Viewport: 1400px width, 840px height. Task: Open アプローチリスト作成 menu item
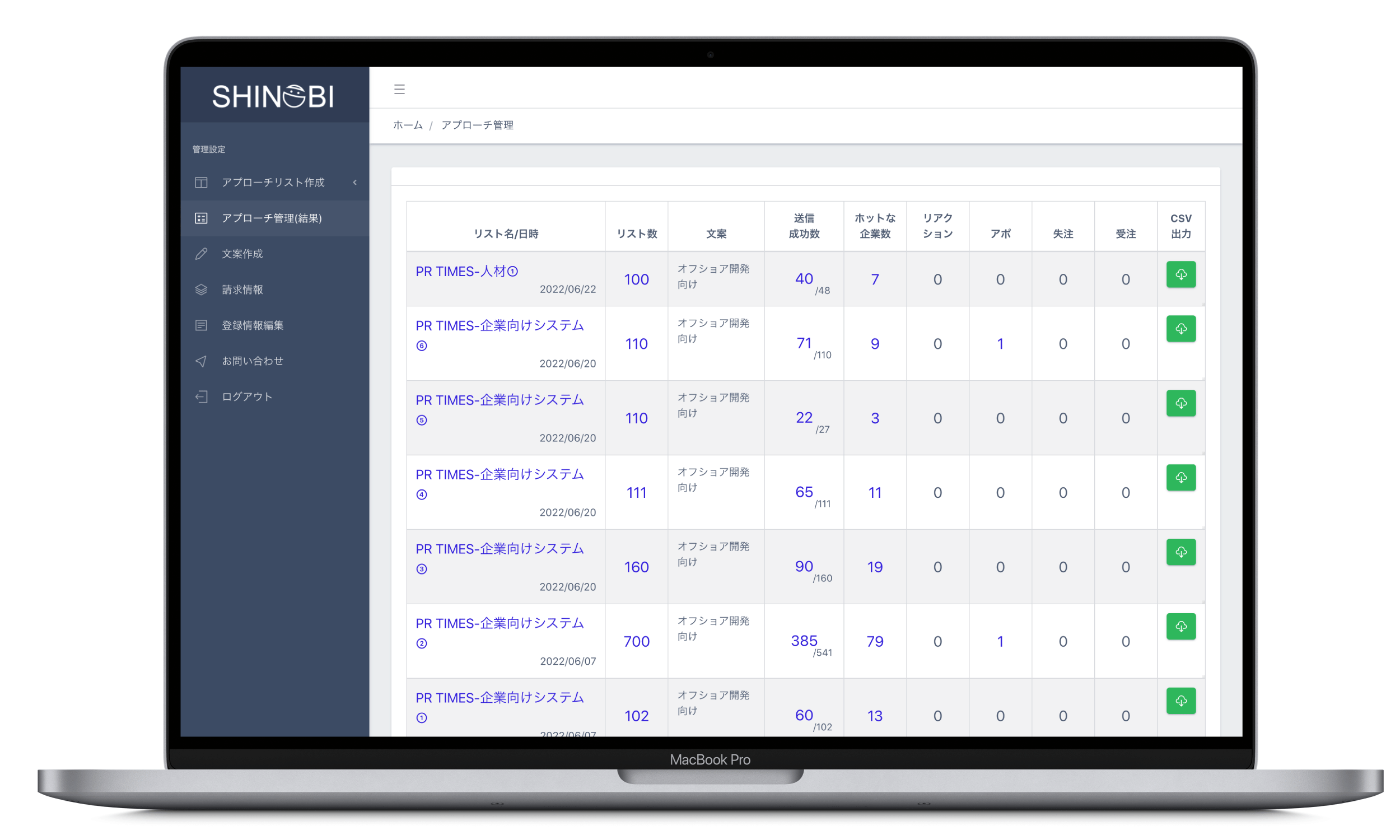point(274,182)
